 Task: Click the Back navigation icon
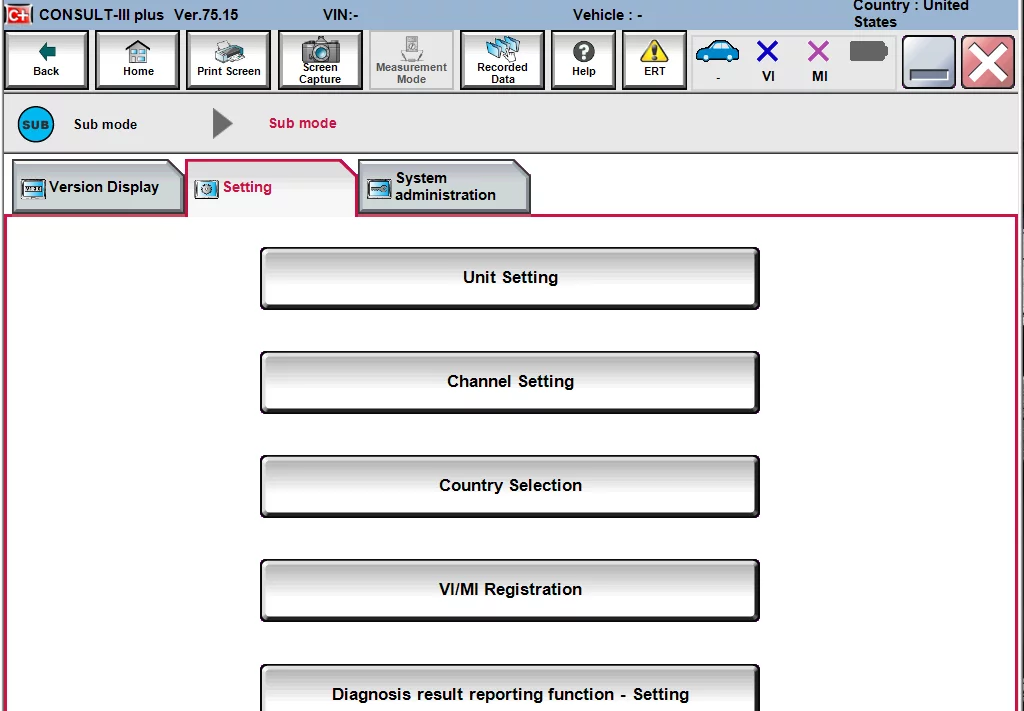pyautogui.click(x=45, y=59)
